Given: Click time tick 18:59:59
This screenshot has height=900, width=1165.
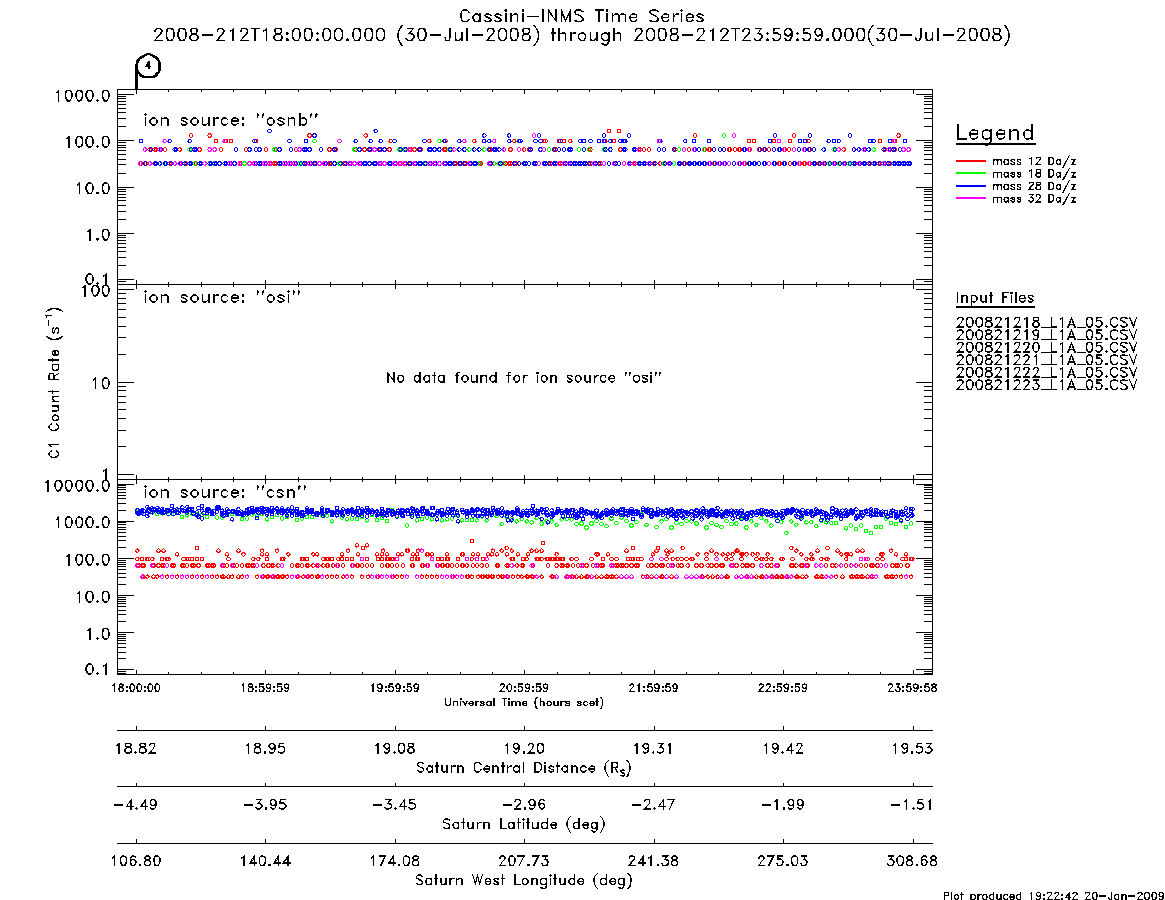Looking at the screenshot, I should point(265,688).
